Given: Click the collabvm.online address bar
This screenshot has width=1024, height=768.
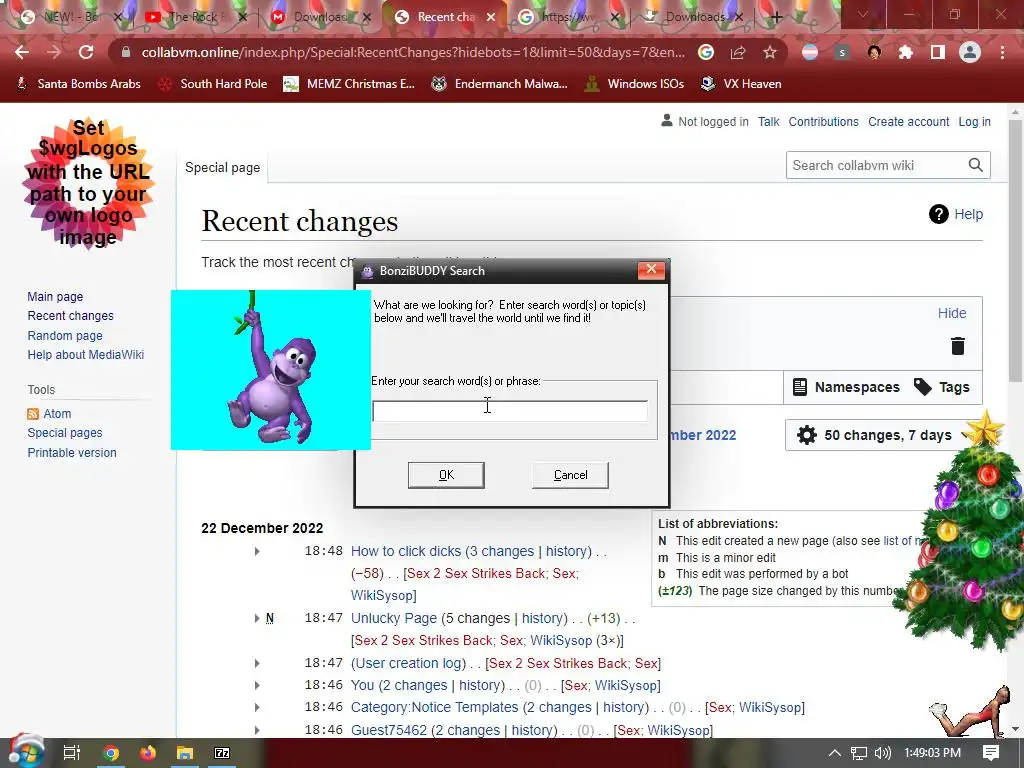Looking at the screenshot, I should tap(413, 52).
